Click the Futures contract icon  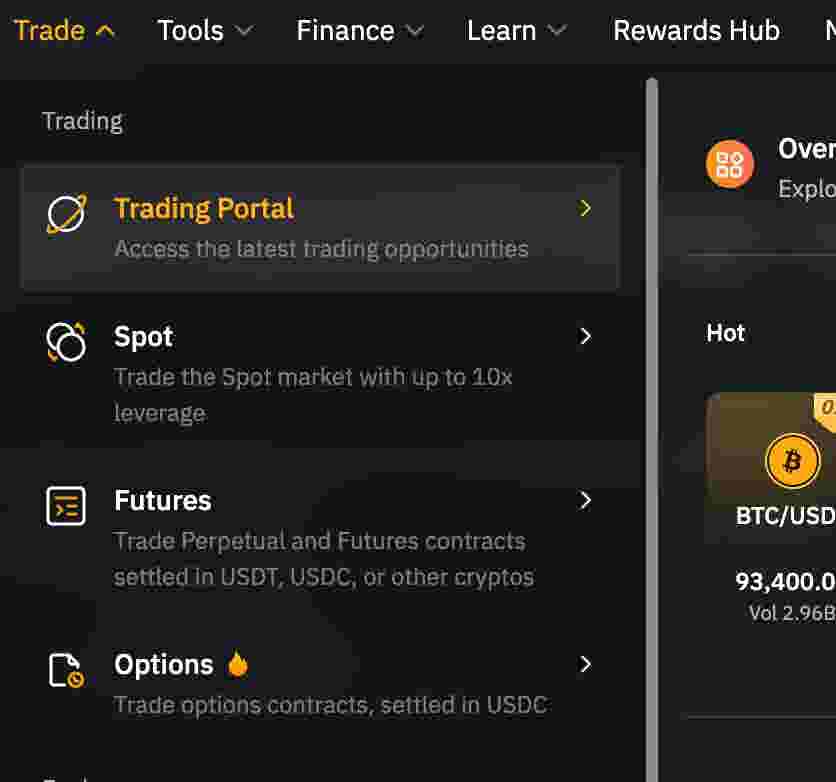point(66,505)
